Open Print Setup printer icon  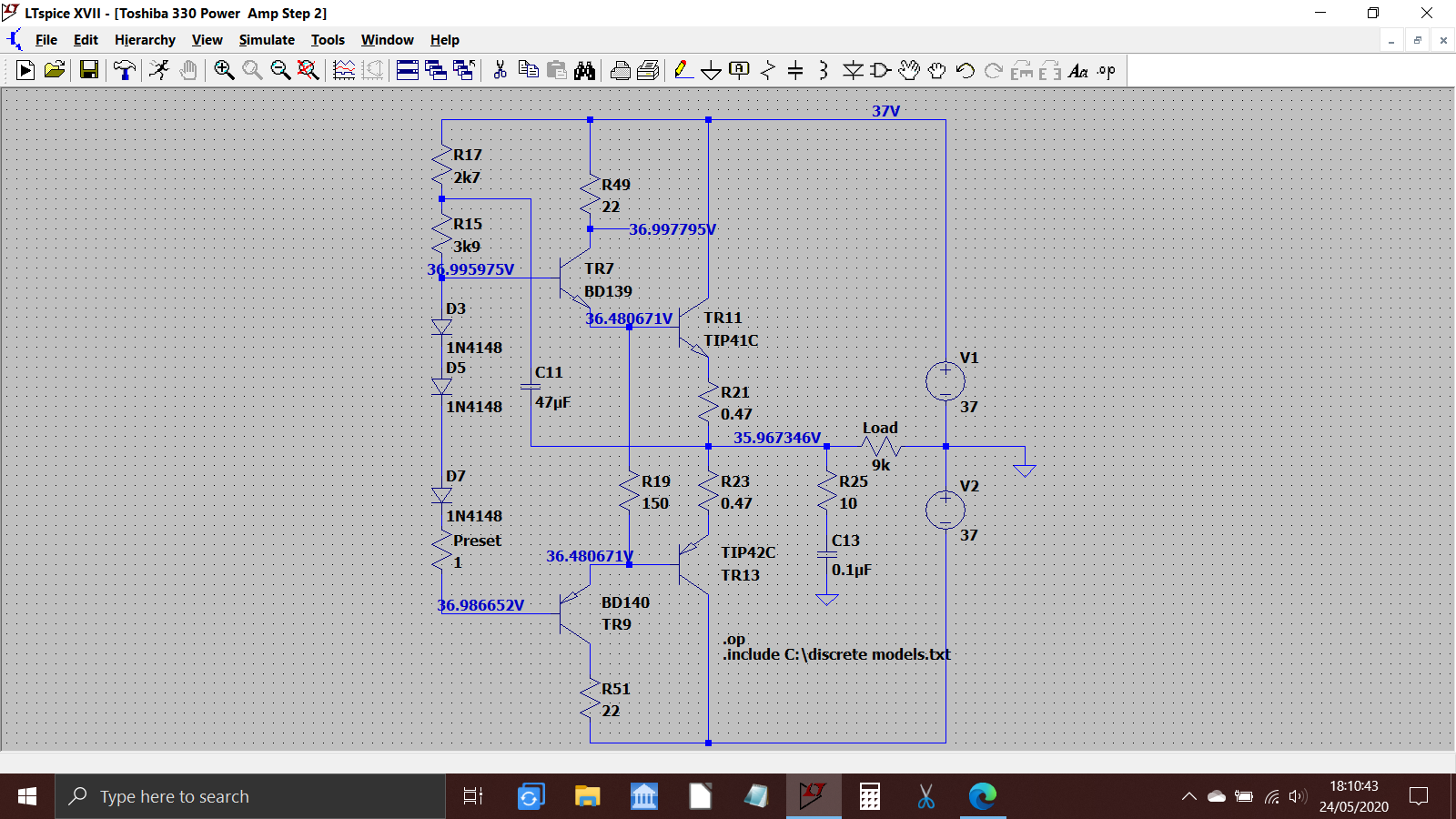point(621,70)
